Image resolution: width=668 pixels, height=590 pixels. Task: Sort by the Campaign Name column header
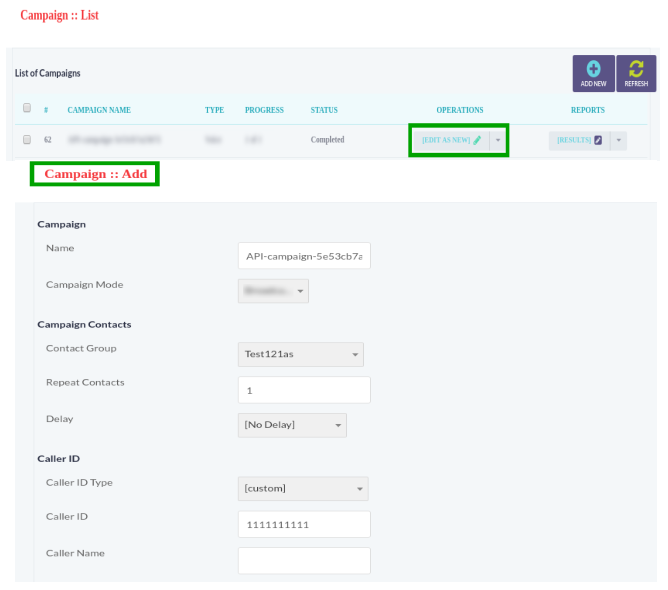(x=99, y=110)
